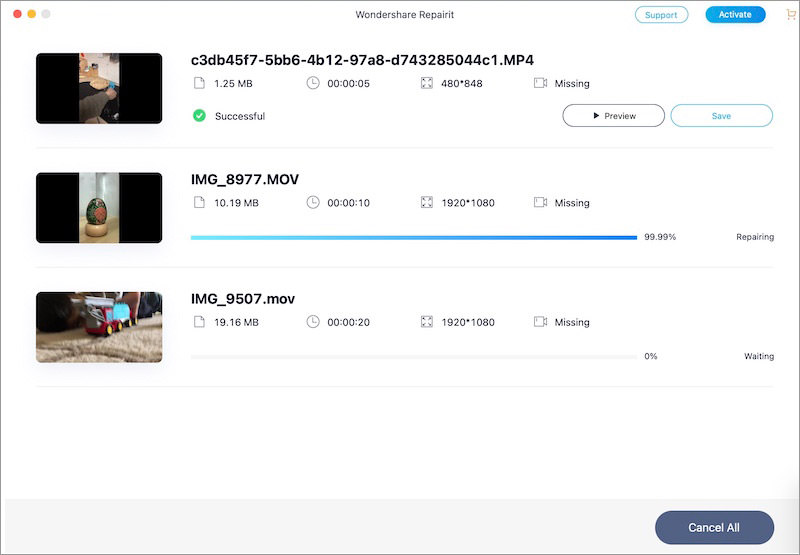
Task: Click file name c3db45f7-5bb6-4b12-97a8-d743285044c1.MP4
Action: point(362,60)
